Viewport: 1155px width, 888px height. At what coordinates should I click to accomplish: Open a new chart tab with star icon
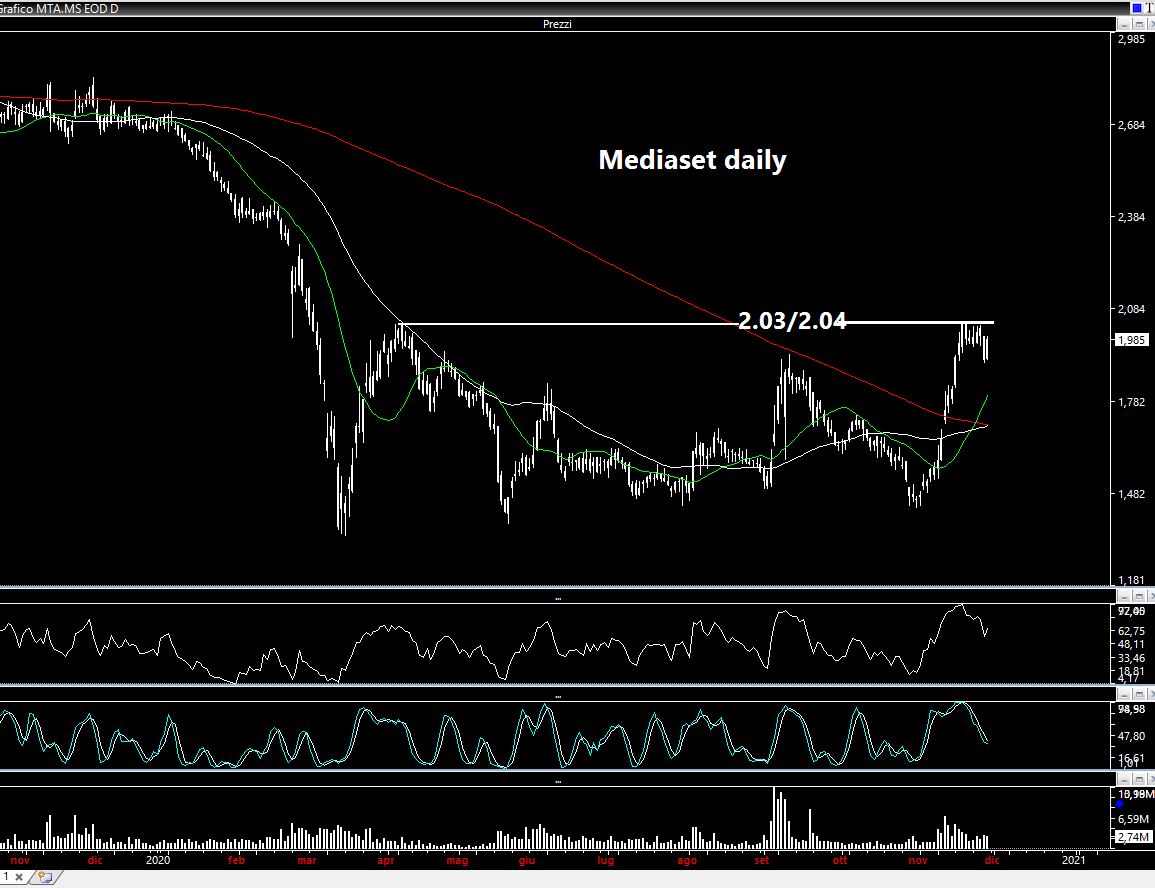point(45,877)
